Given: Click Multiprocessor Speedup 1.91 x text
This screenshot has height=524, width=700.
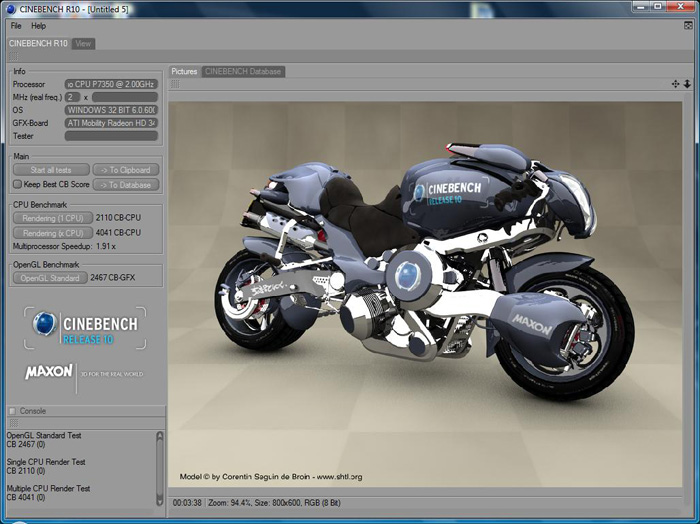Looking at the screenshot, I should [x=64, y=246].
